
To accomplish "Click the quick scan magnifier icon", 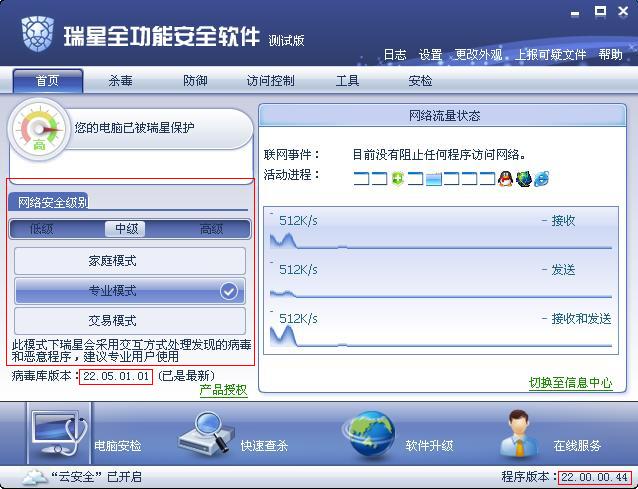I will click(206, 433).
